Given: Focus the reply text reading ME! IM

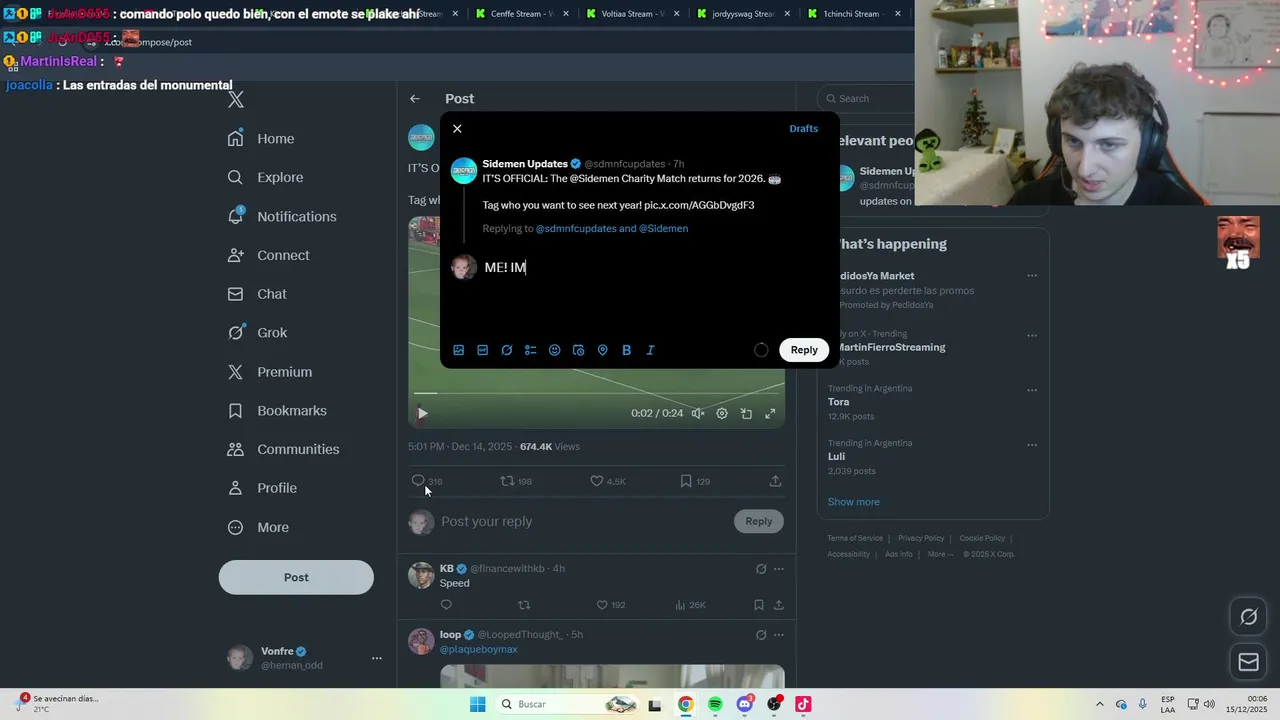Looking at the screenshot, I should (505, 268).
